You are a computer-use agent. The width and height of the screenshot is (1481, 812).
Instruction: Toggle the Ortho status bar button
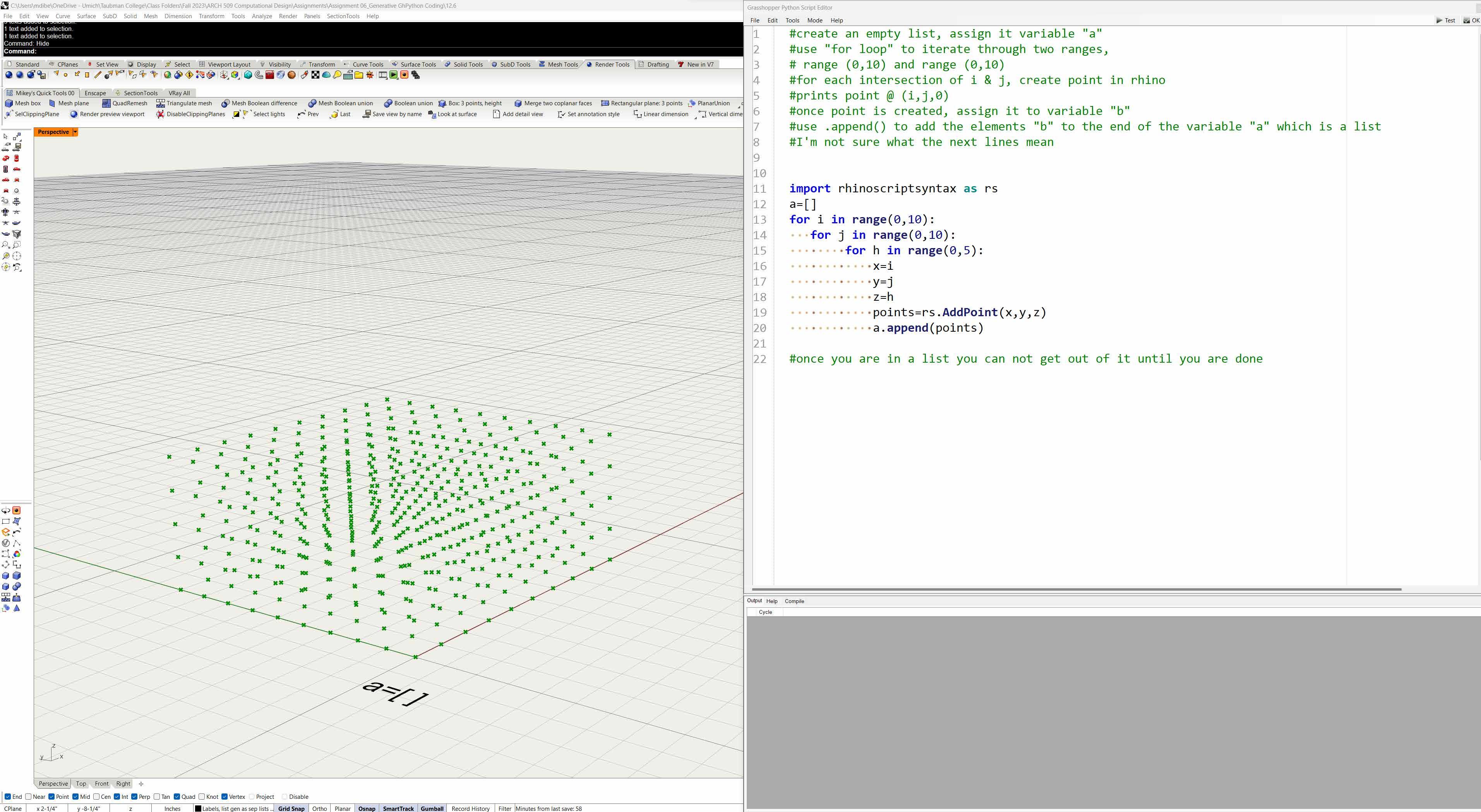(319, 809)
